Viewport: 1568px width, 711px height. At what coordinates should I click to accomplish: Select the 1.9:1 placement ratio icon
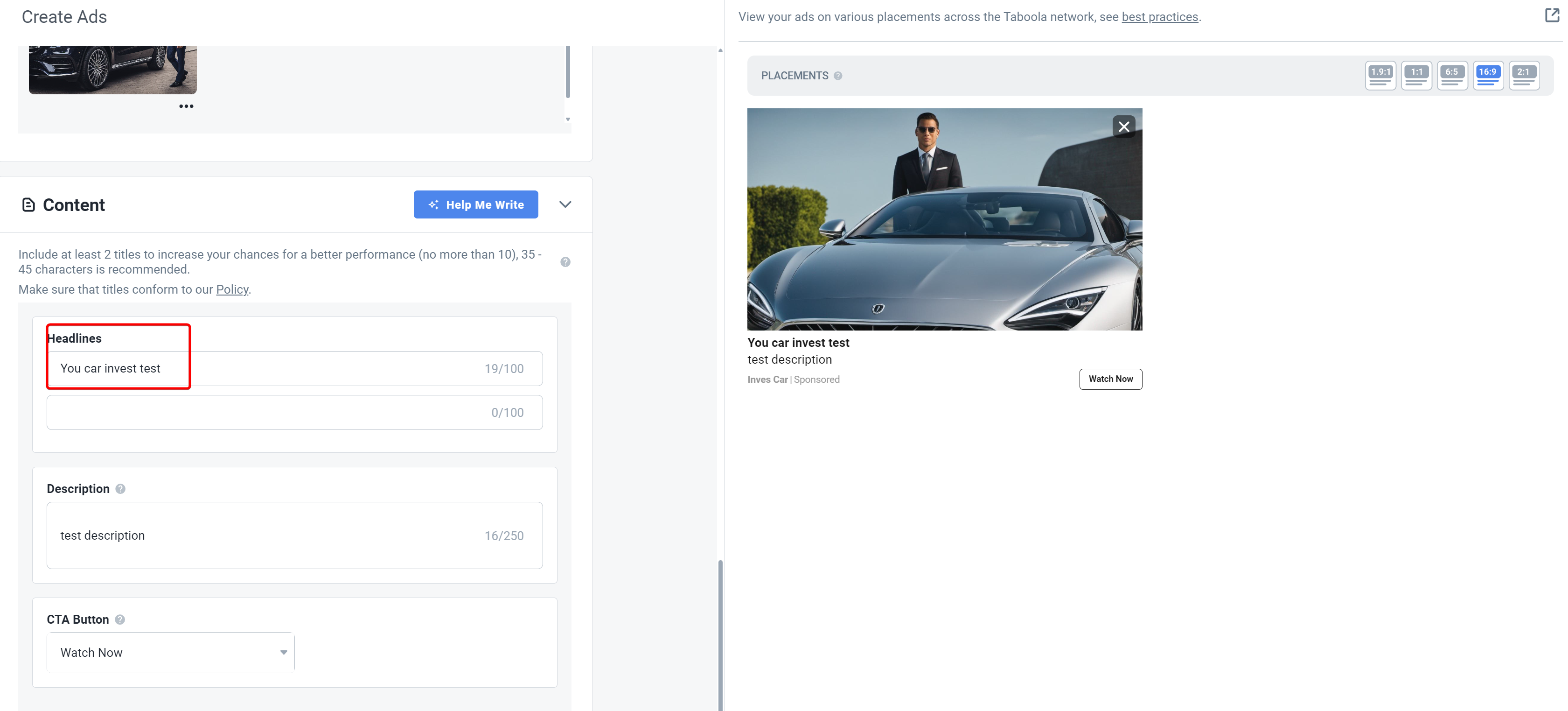pos(1380,76)
